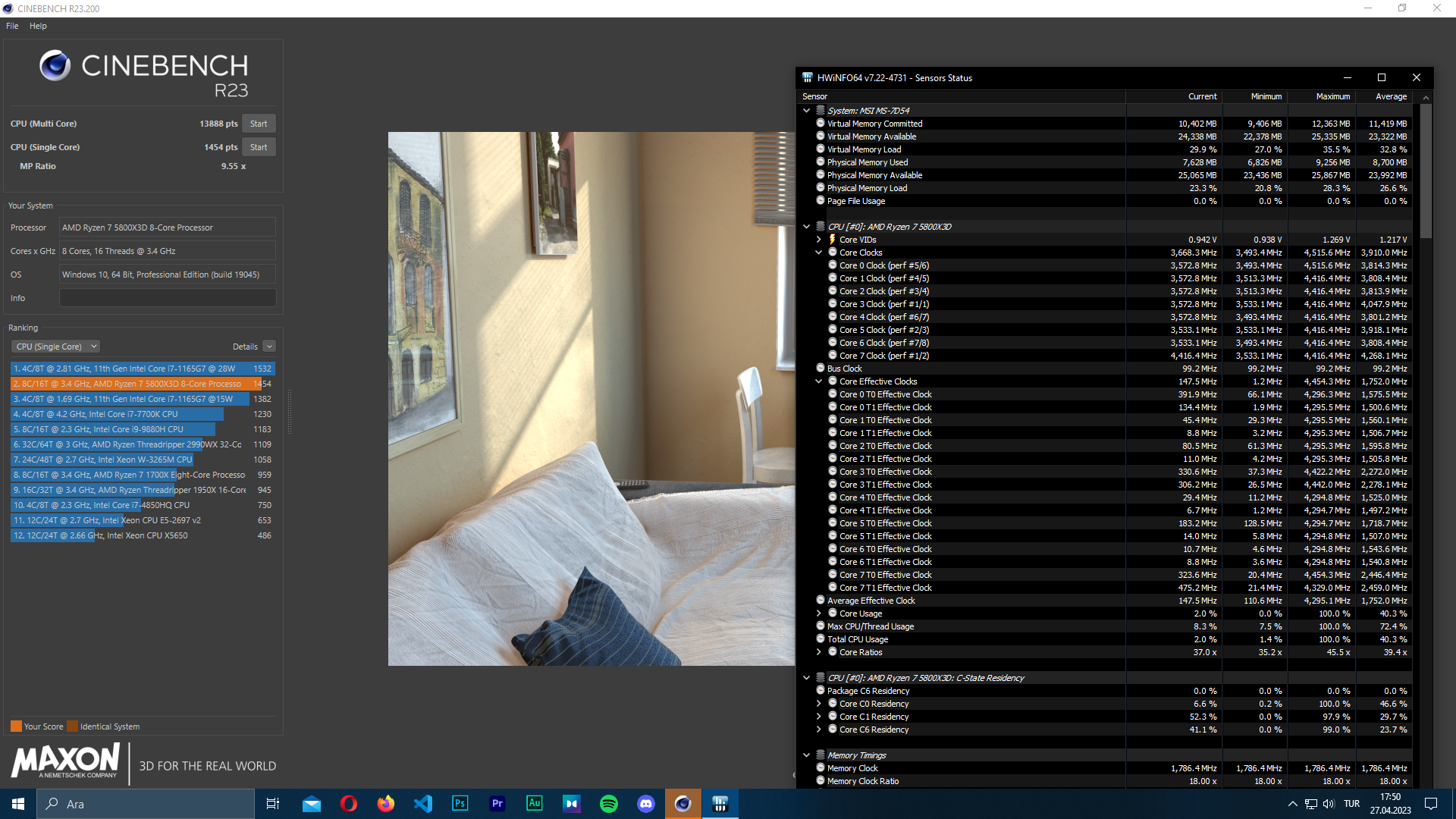Viewport: 1456px width, 819px height.
Task: Start the CPU Single Core benchmark
Action: click(x=259, y=147)
